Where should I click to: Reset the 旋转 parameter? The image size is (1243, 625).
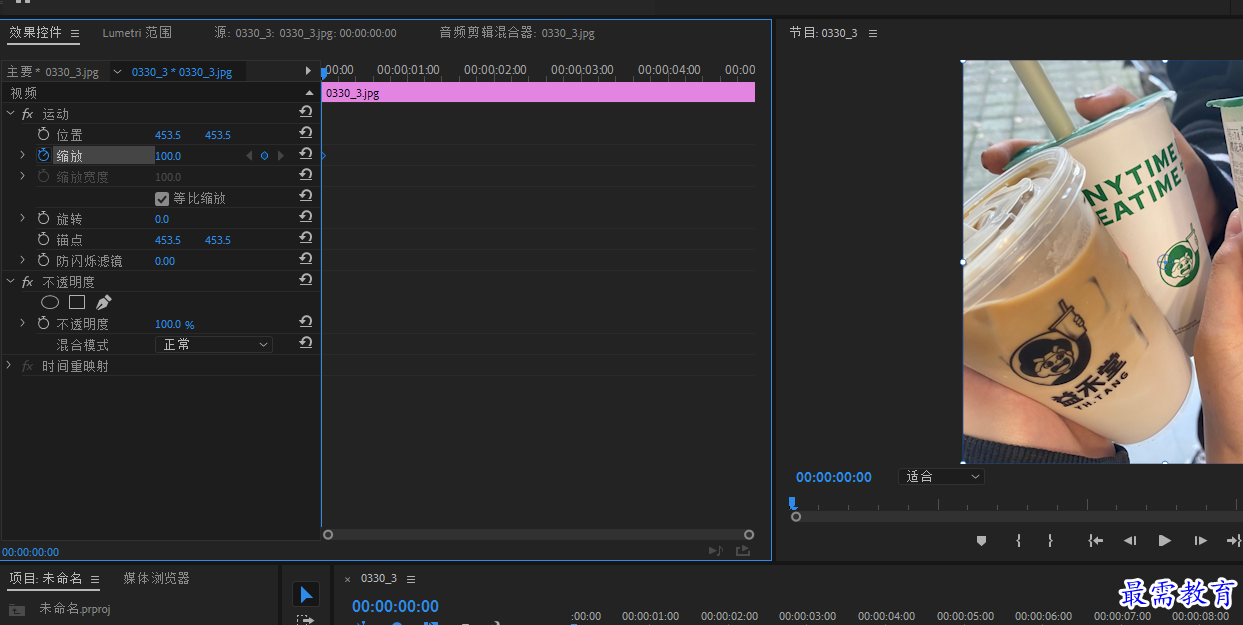pyautogui.click(x=306, y=217)
